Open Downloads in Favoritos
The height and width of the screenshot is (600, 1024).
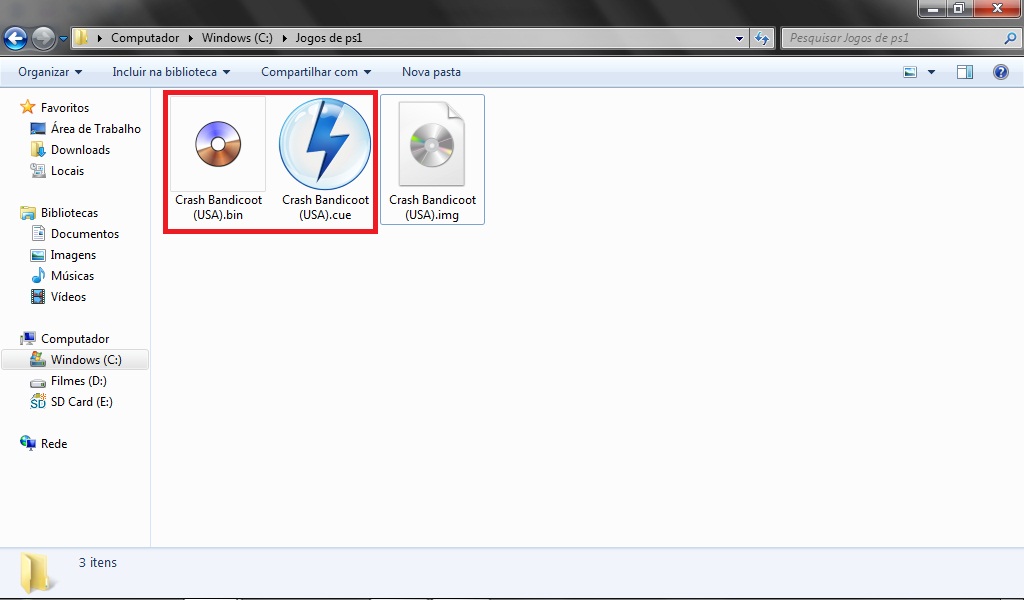(80, 150)
